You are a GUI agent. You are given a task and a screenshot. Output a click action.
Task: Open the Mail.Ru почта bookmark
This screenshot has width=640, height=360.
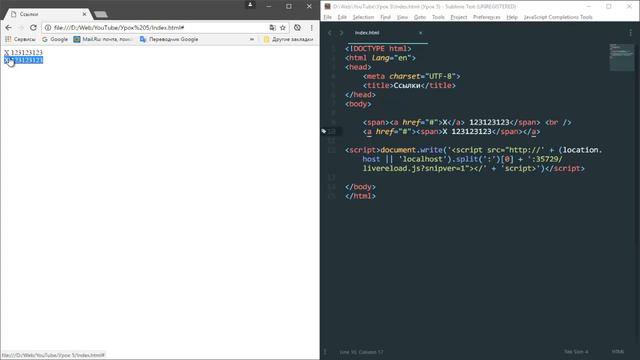[x=103, y=39]
